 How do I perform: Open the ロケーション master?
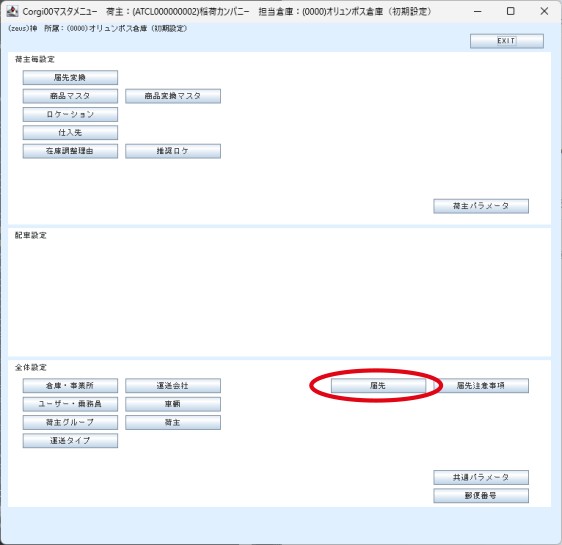pos(70,114)
